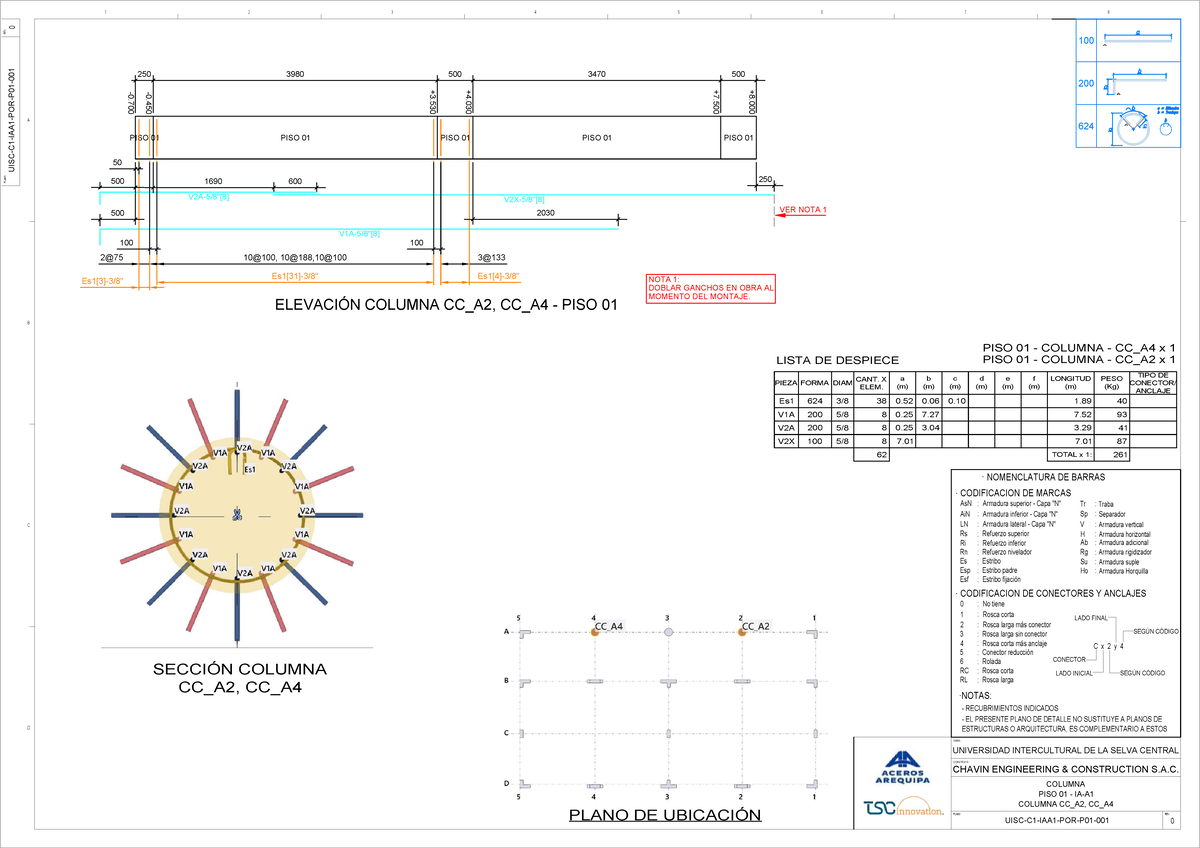Click the 'LONGITUD (m)' column header
The width and height of the screenshot is (1200, 848).
(x=1070, y=382)
